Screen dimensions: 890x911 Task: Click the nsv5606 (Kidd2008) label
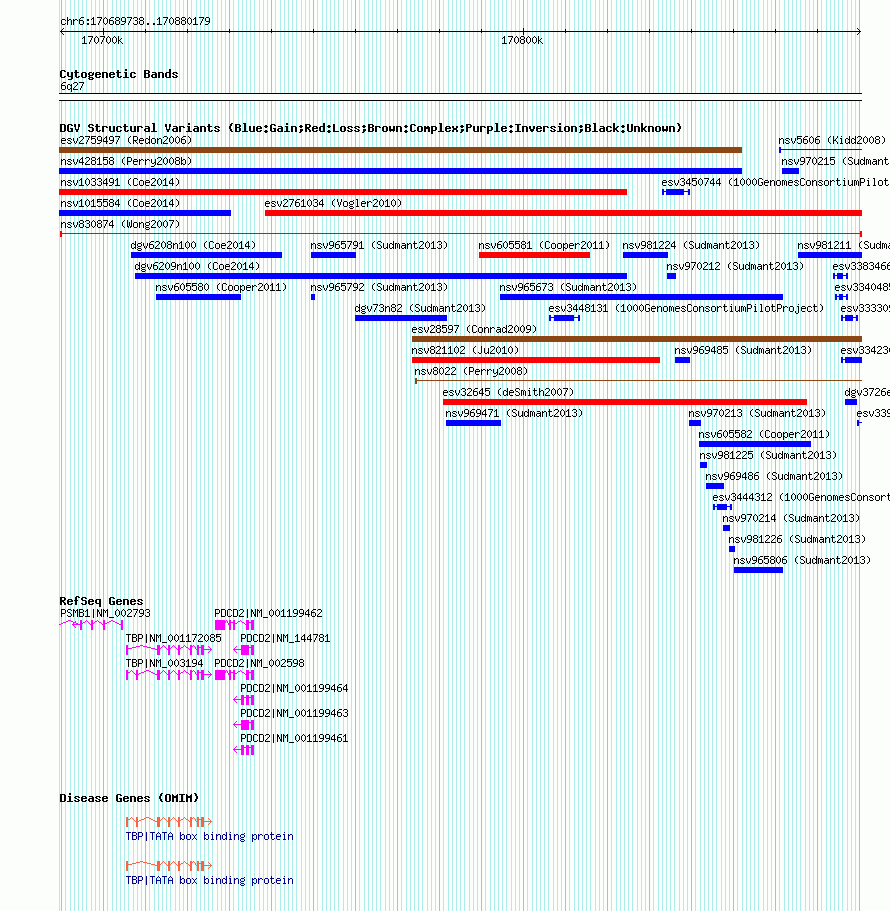[x=832, y=140]
